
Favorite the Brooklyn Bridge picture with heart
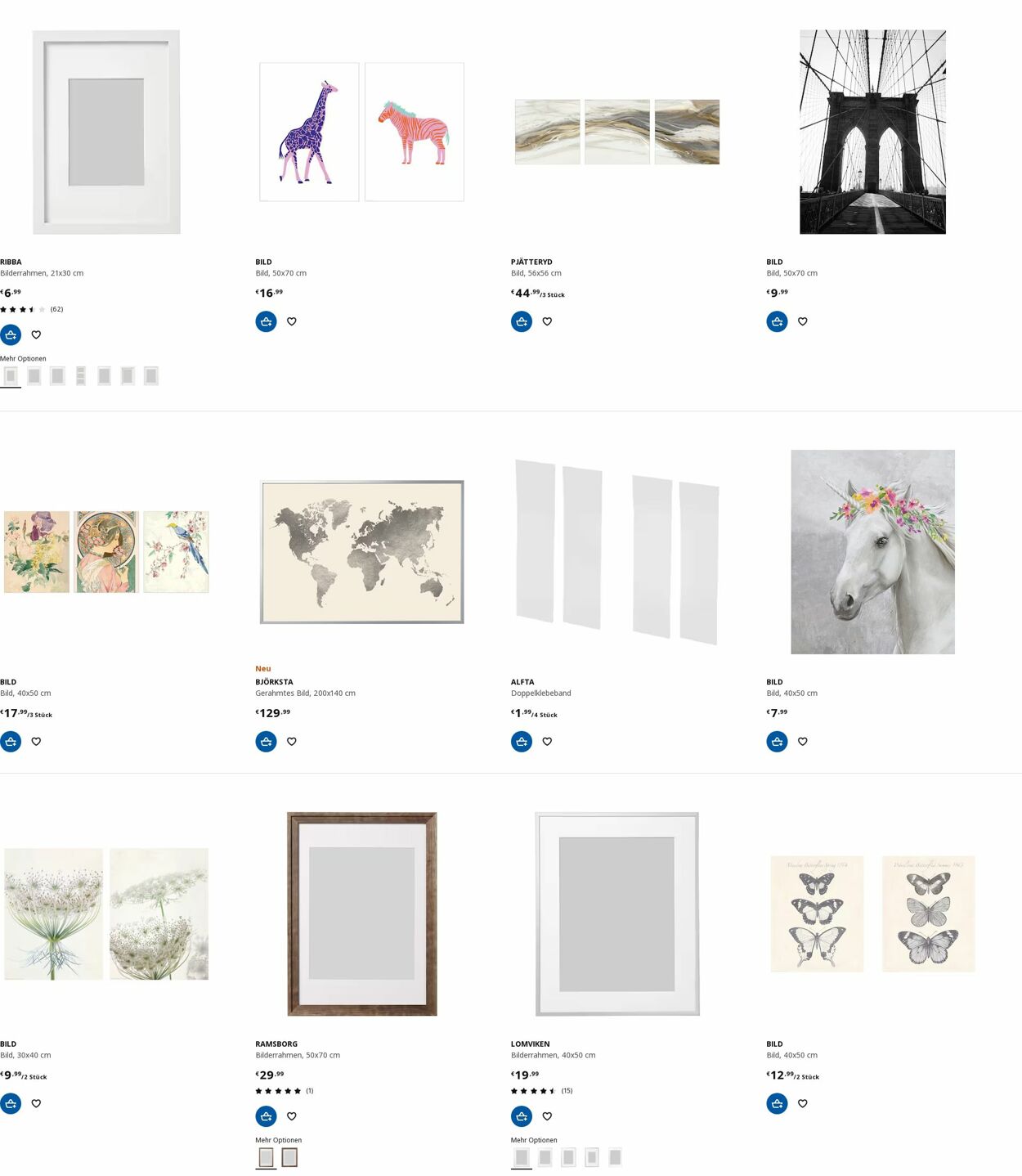coord(803,321)
